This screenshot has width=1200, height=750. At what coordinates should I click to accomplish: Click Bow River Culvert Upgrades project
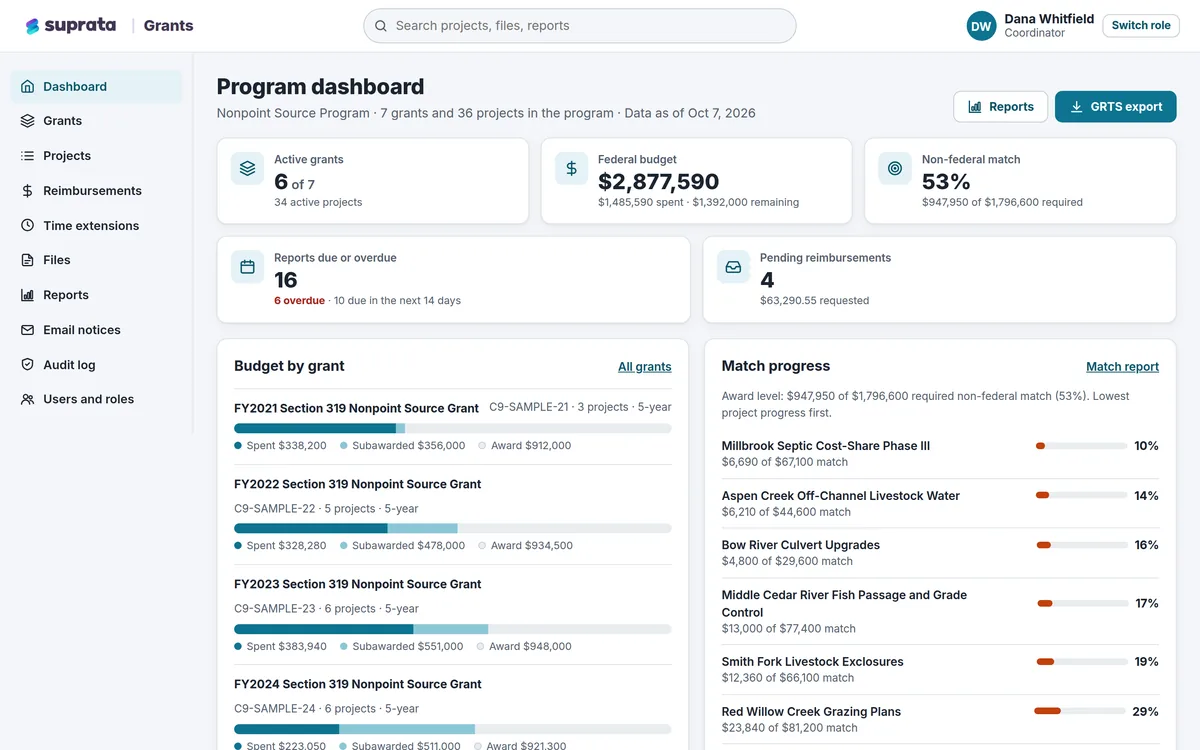pyautogui.click(x=801, y=545)
